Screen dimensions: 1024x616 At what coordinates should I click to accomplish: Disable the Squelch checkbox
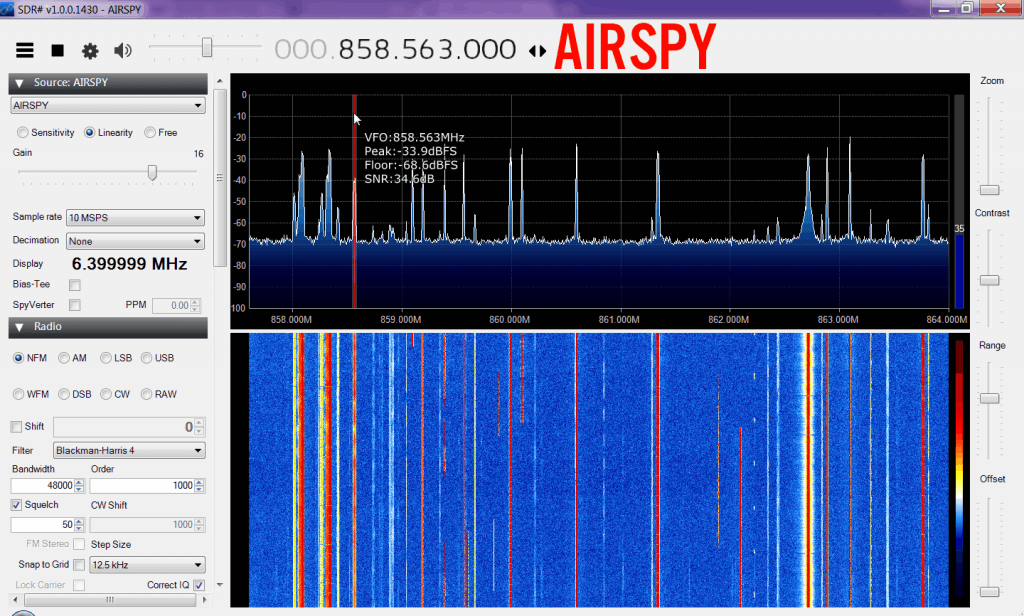(x=17, y=505)
